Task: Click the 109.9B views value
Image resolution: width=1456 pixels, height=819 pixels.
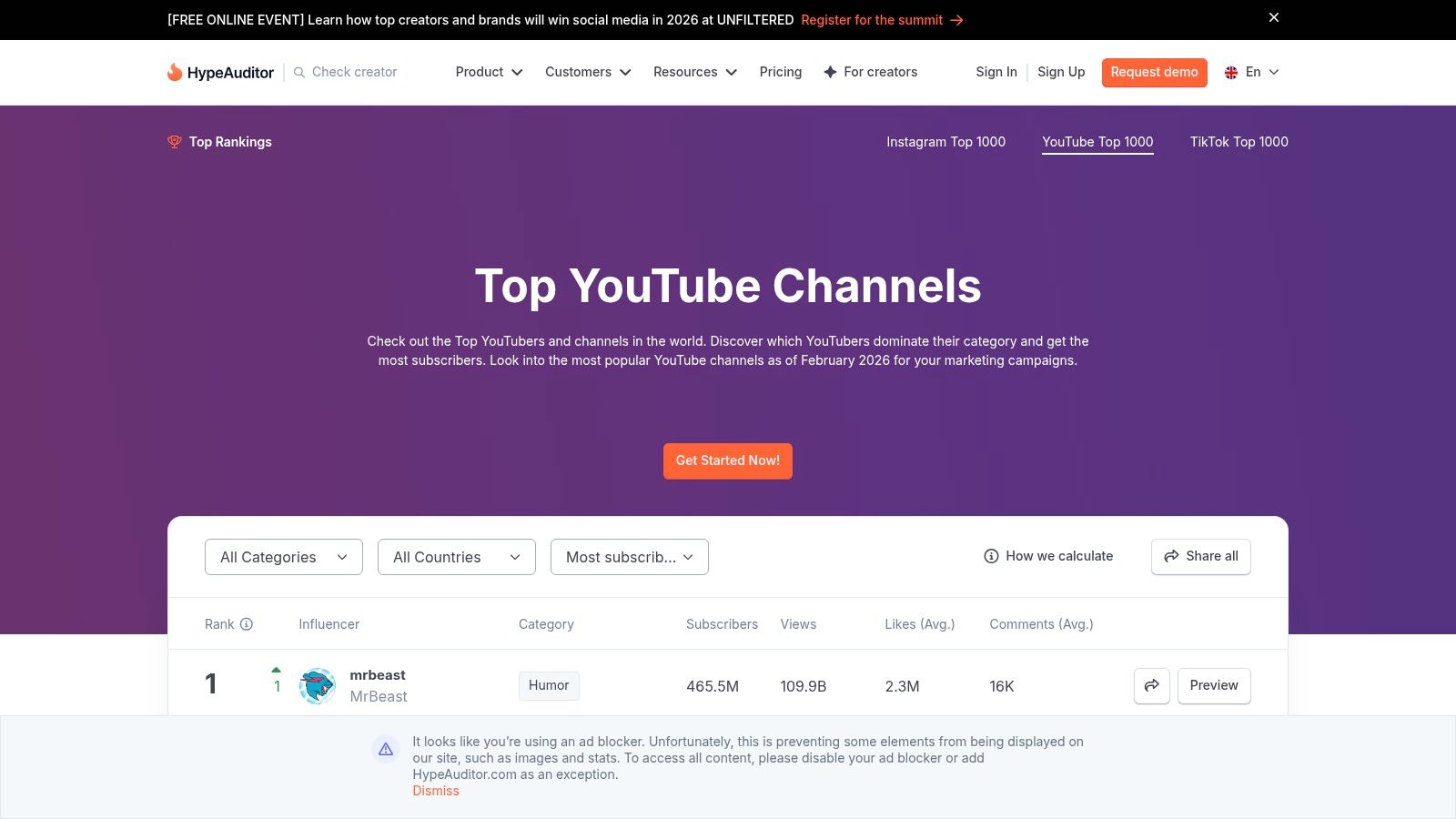Action: tap(804, 686)
